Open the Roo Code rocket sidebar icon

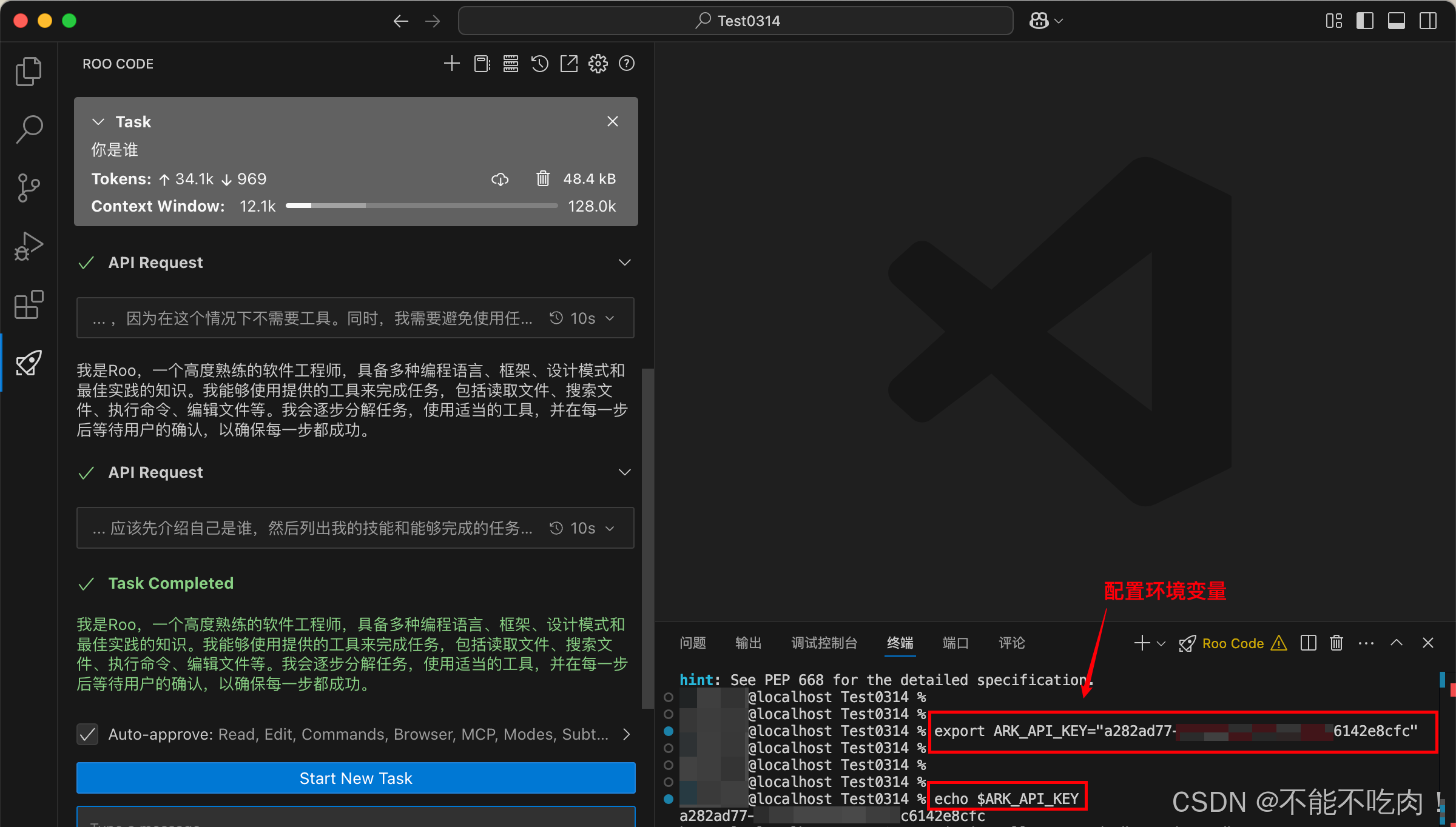point(29,363)
